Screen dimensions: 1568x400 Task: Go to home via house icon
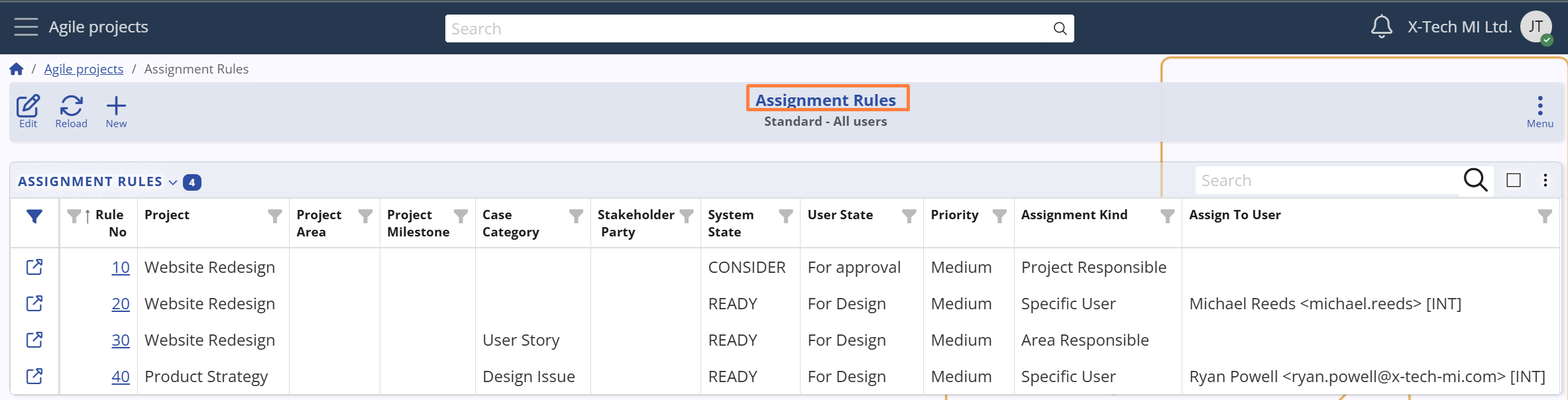tap(17, 69)
